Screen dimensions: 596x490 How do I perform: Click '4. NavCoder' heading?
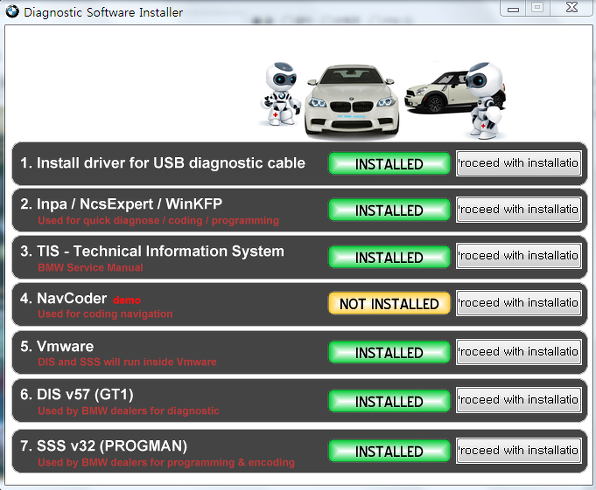pyautogui.click(x=63, y=298)
